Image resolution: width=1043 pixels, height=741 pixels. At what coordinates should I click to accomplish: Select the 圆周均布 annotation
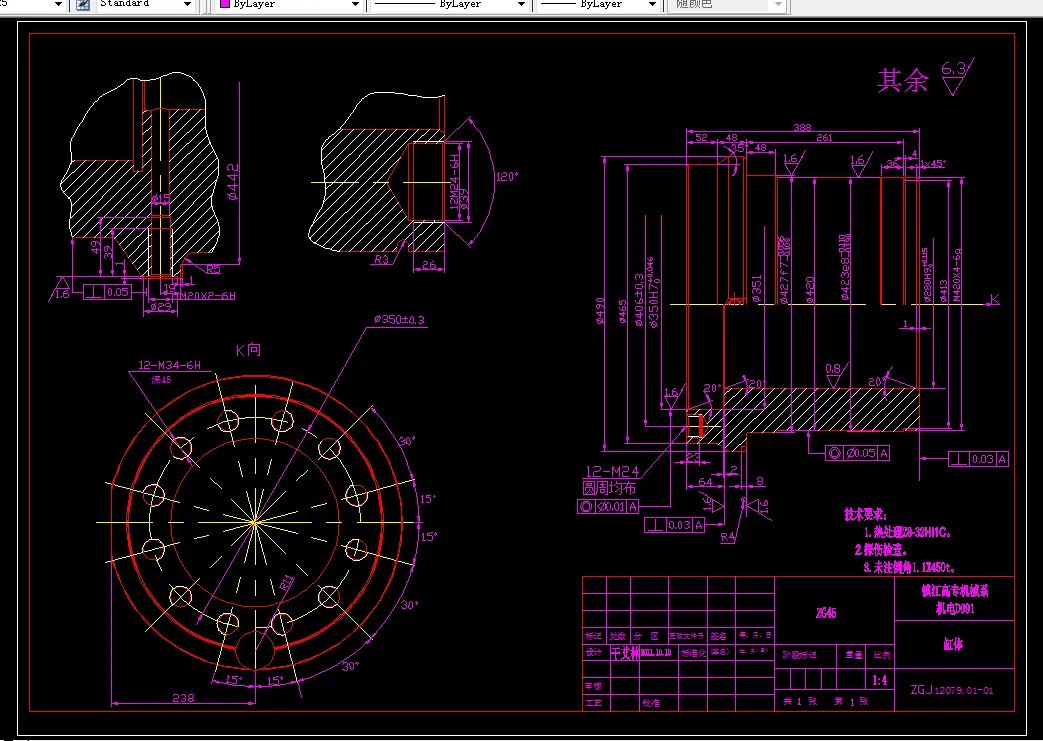coord(609,488)
